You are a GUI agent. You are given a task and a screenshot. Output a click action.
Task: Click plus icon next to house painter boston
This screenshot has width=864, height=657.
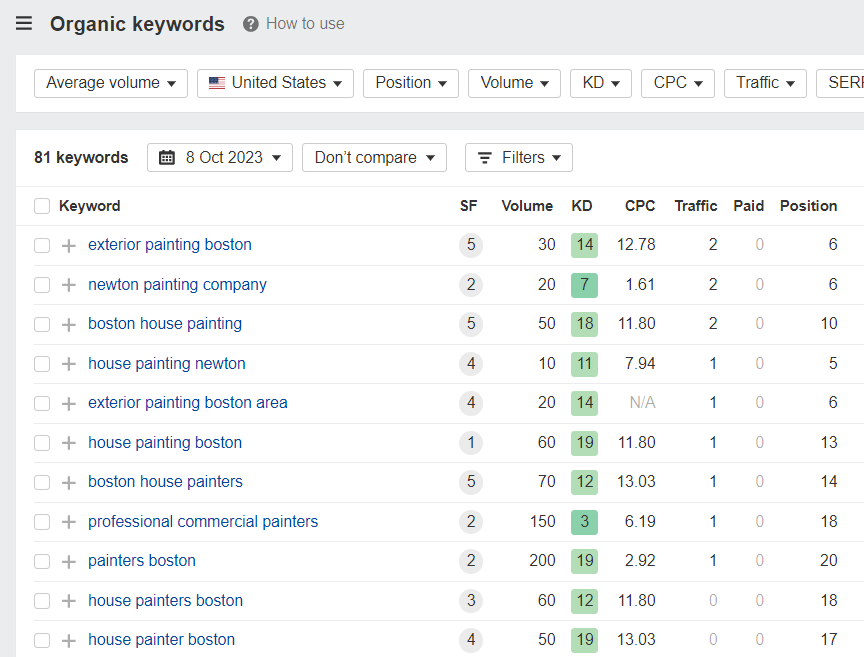69,640
